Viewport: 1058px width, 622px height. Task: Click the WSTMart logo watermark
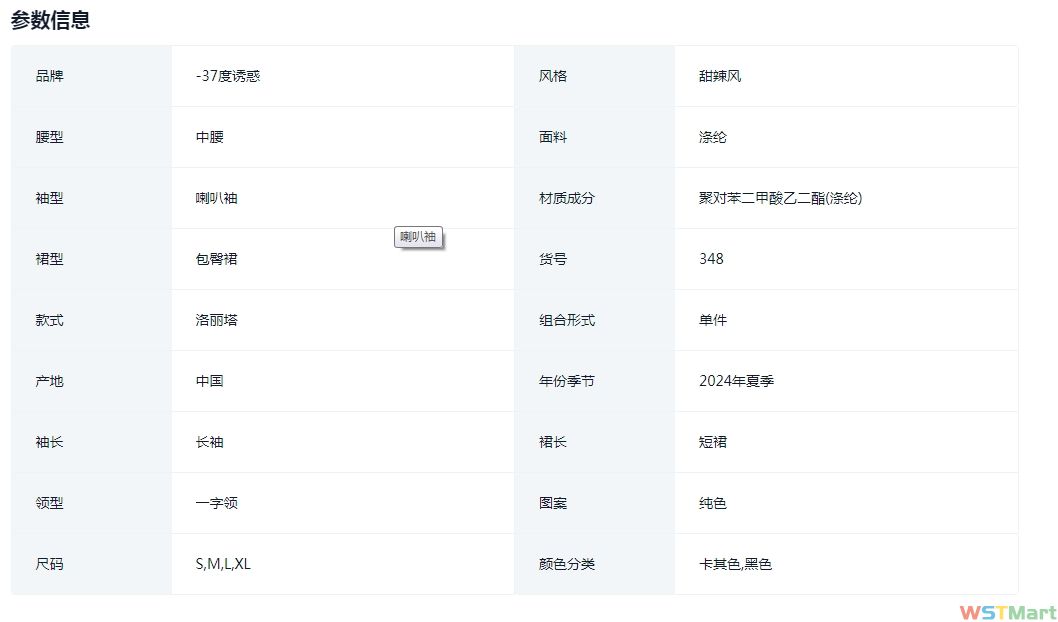pos(1007,612)
